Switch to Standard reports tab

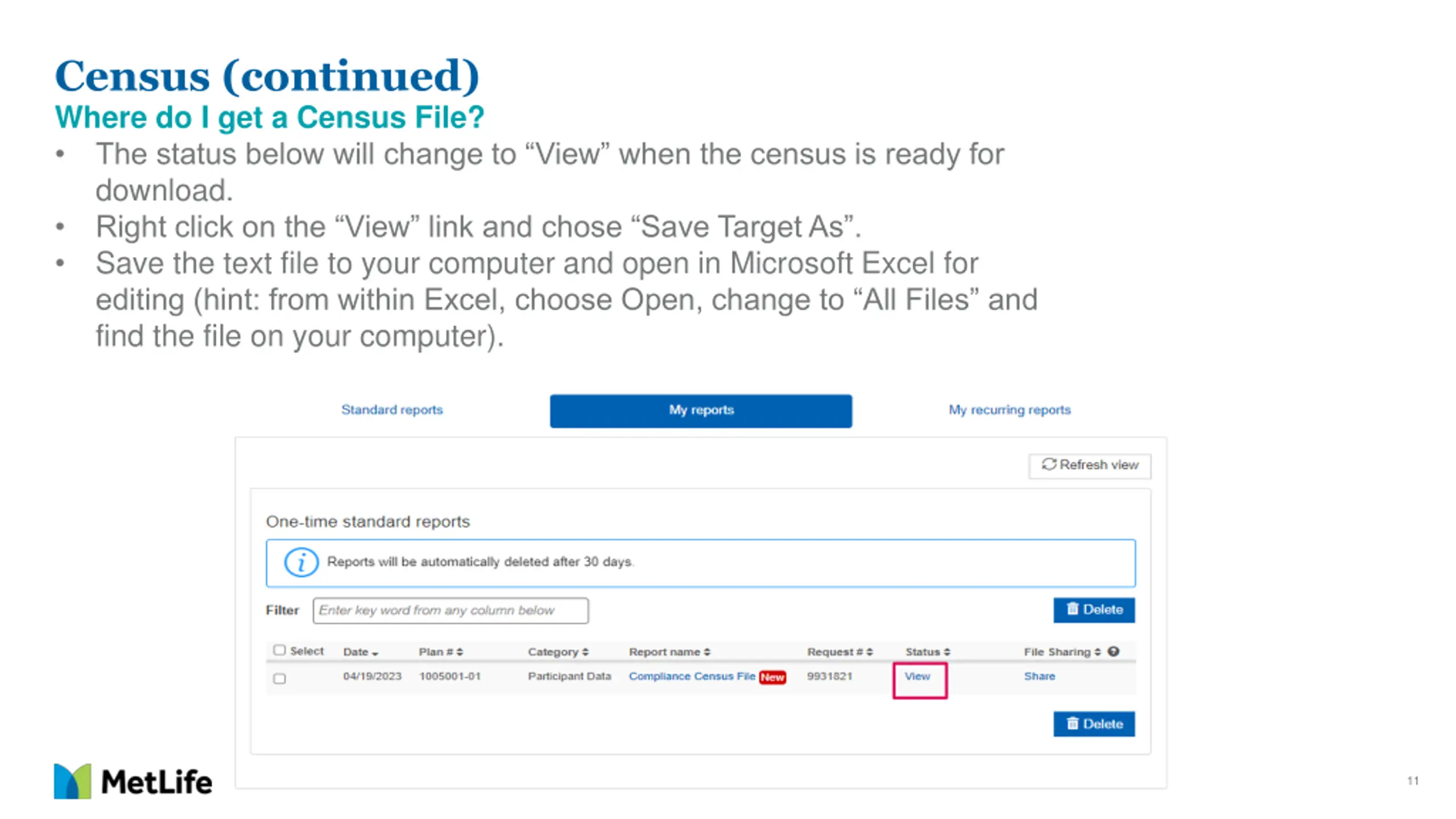pyautogui.click(x=392, y=409)
